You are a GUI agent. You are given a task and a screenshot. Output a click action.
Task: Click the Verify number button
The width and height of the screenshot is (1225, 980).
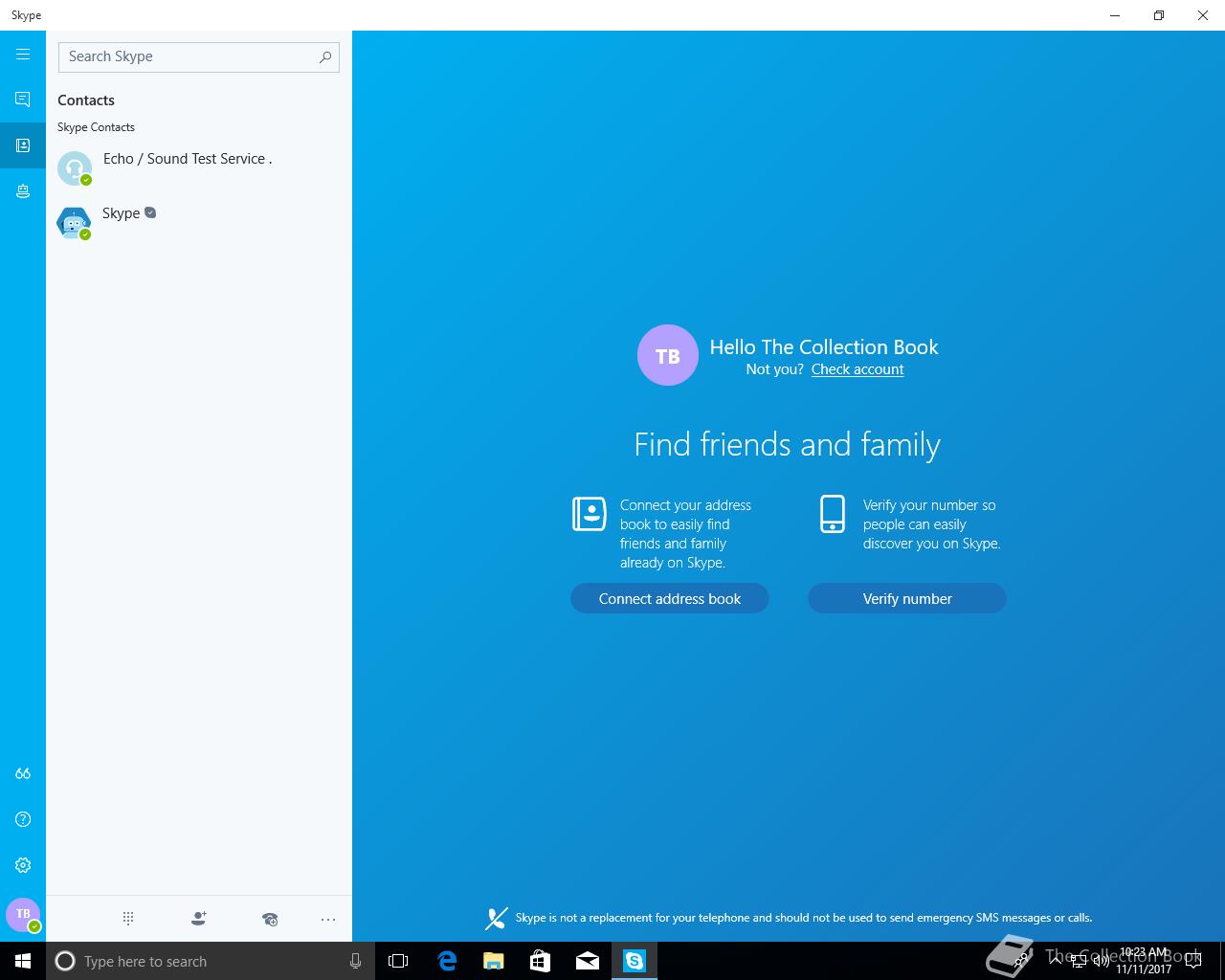click(907, 598)
